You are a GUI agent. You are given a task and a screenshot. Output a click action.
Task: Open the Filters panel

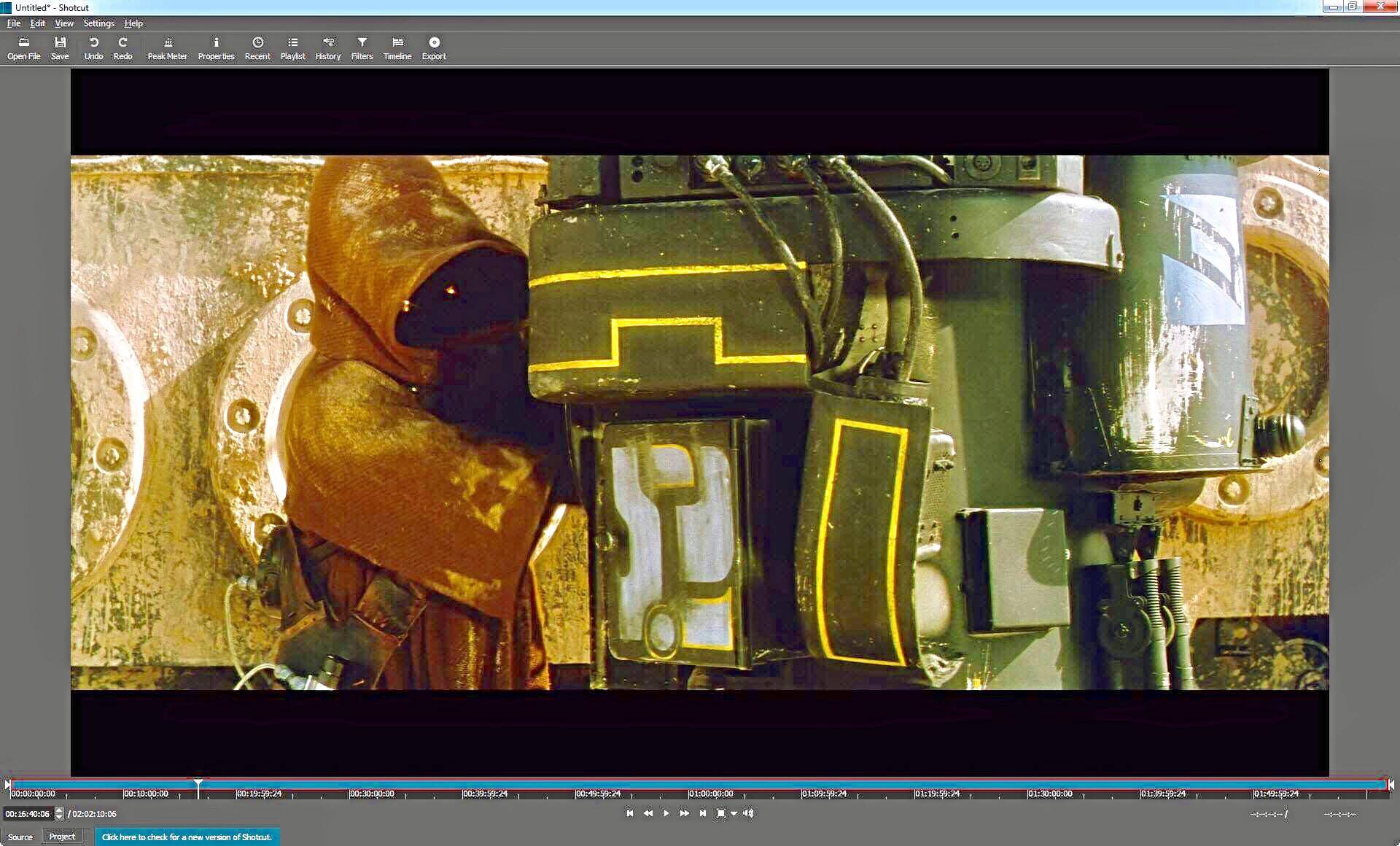click(x=362, y=48)
